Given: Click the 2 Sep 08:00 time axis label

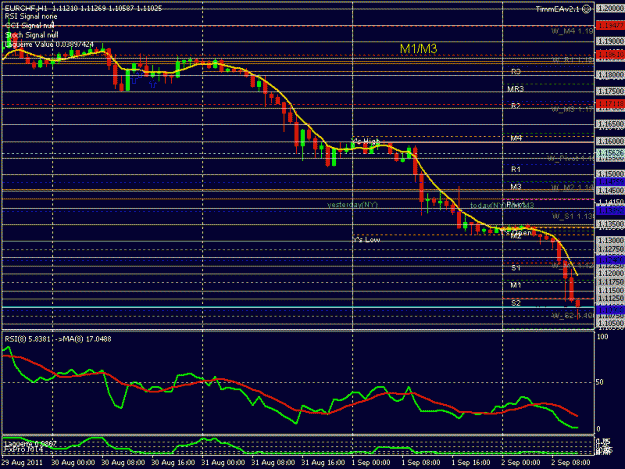Looking at the screenshot, I should point(571,463).
